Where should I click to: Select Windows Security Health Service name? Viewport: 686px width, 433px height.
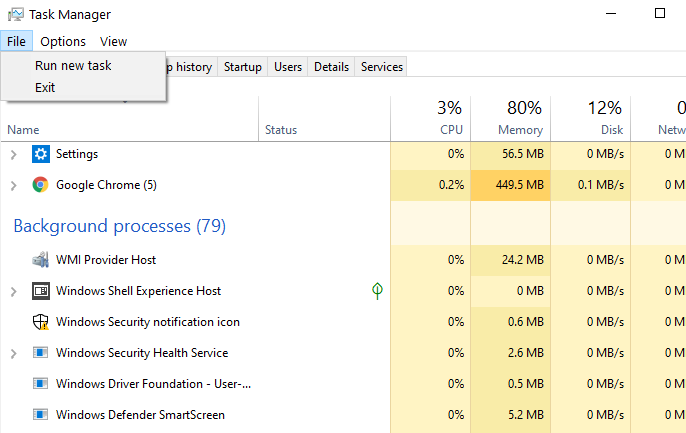[x=142, y=353]
